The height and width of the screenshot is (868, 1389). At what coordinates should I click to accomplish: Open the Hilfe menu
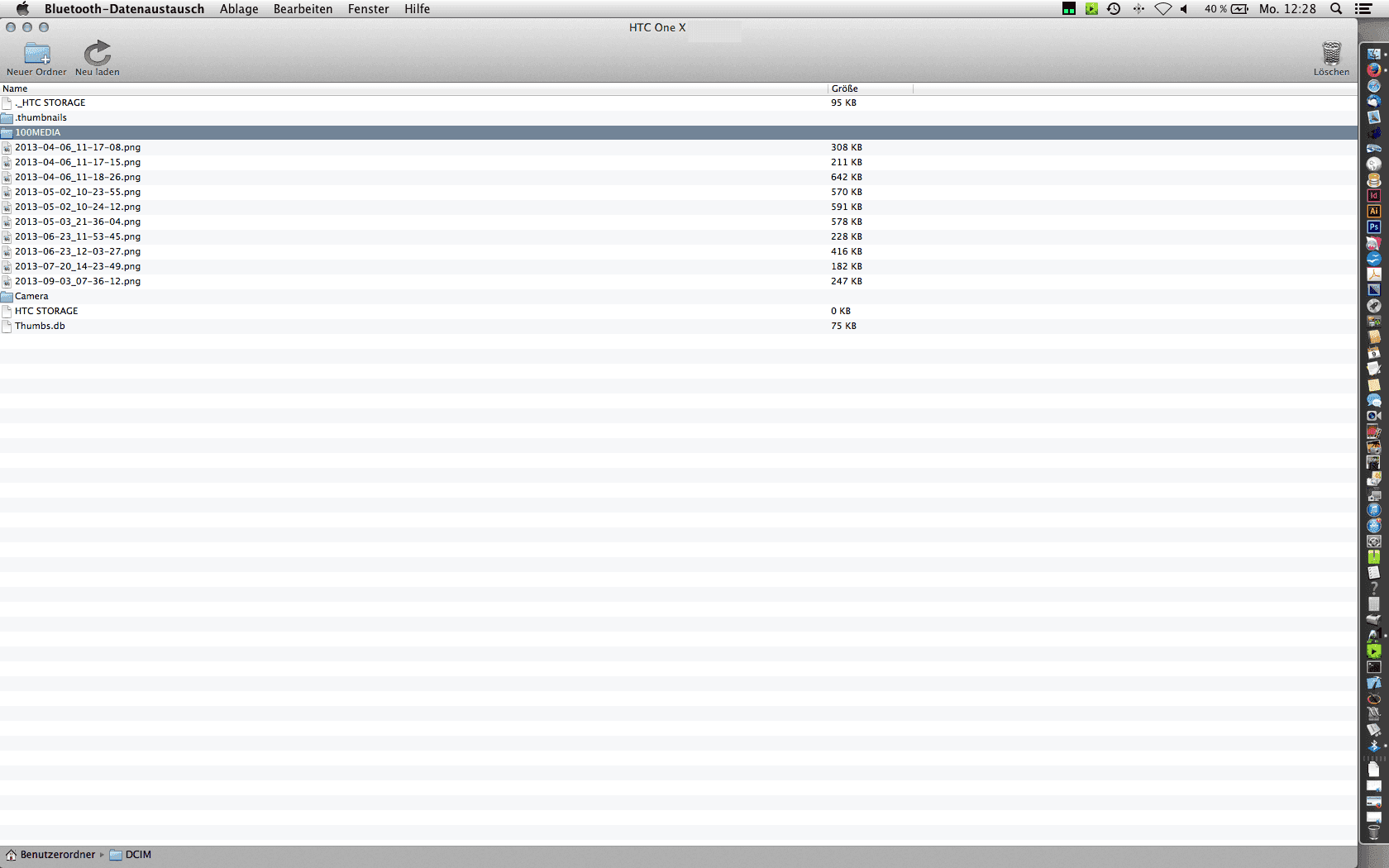click(x=417, y=9)
